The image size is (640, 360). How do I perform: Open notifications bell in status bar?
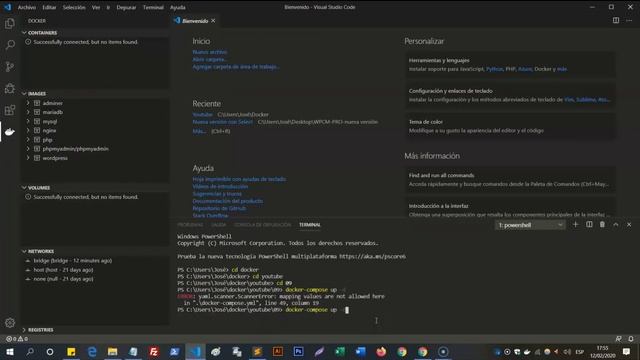(x=631, y=339)
